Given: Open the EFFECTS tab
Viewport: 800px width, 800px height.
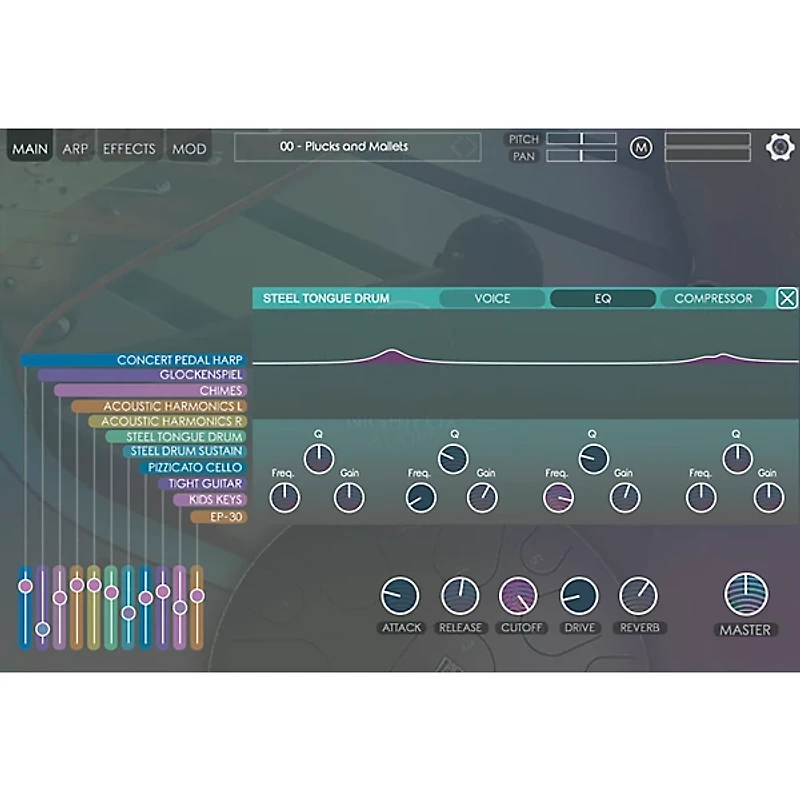Looking at the screenshot, I should click(x=129, y=149).
